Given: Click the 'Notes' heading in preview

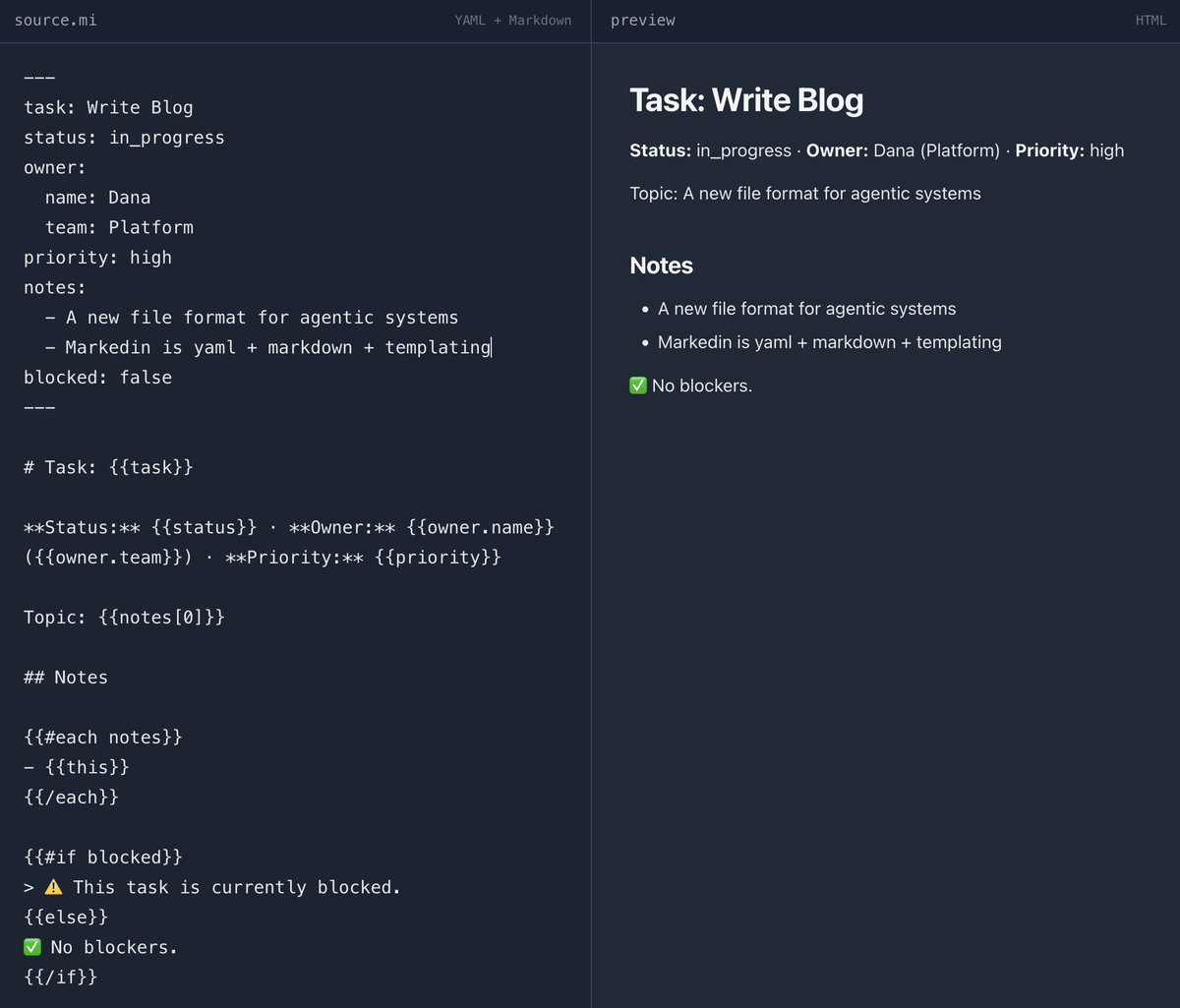Looking at the screenshot, I should [x=661, y=266].
